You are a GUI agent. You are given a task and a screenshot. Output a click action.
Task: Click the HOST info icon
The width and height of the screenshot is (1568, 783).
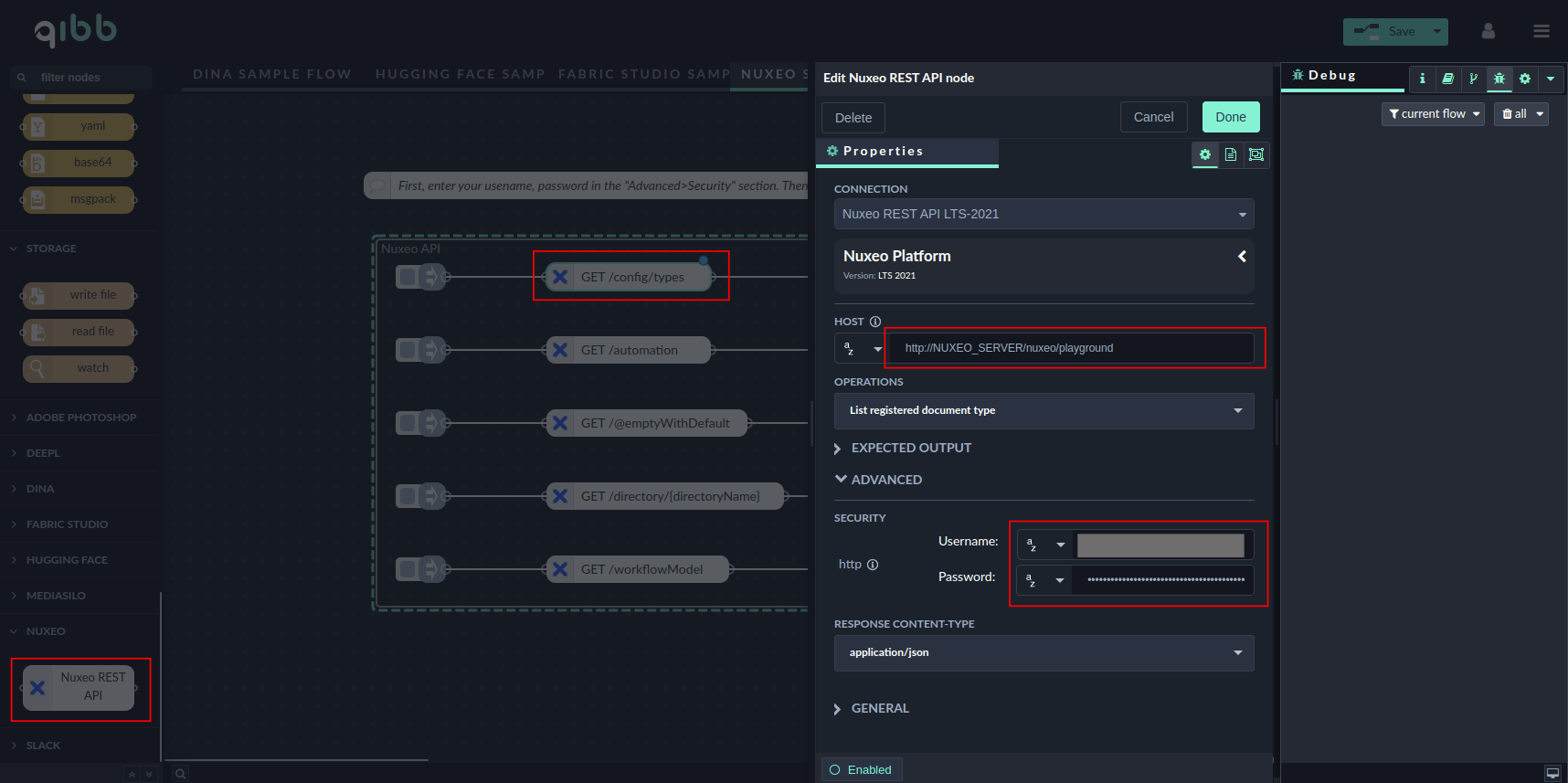(x=874, y=322)
